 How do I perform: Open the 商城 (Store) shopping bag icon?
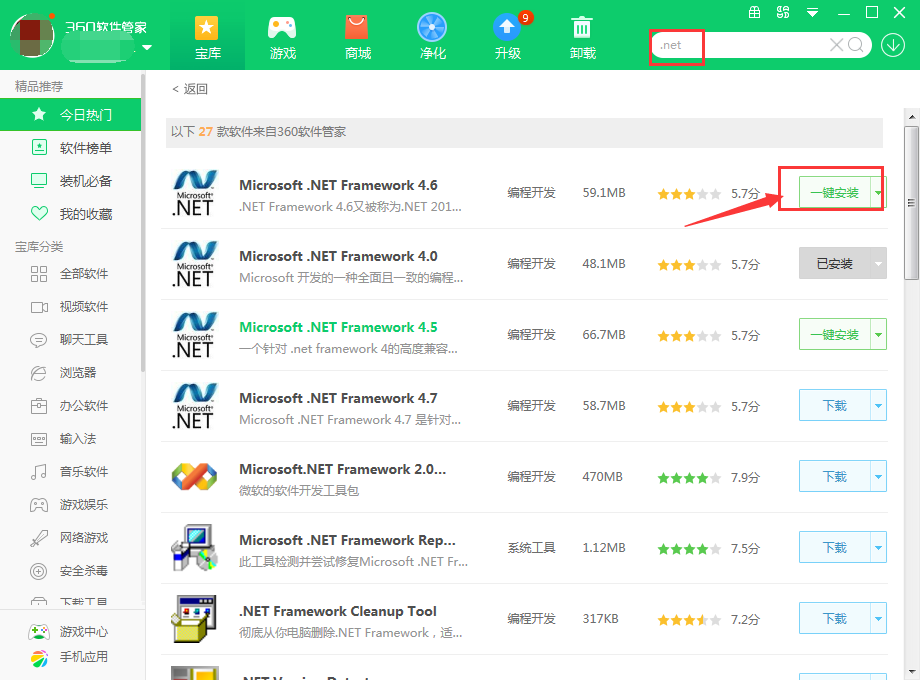pos(357,36)
